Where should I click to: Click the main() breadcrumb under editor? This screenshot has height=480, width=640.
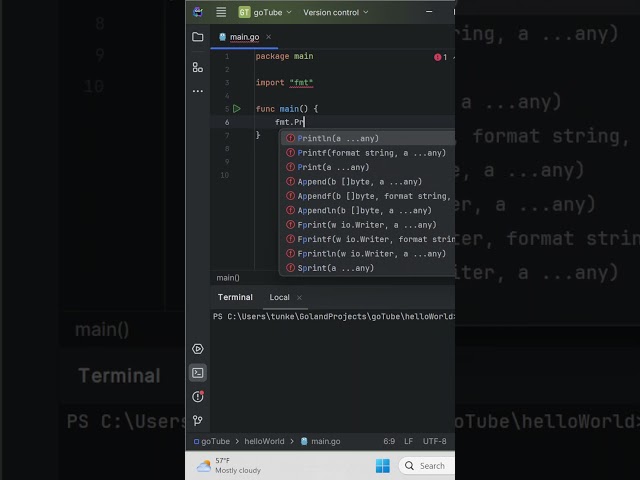228,278
